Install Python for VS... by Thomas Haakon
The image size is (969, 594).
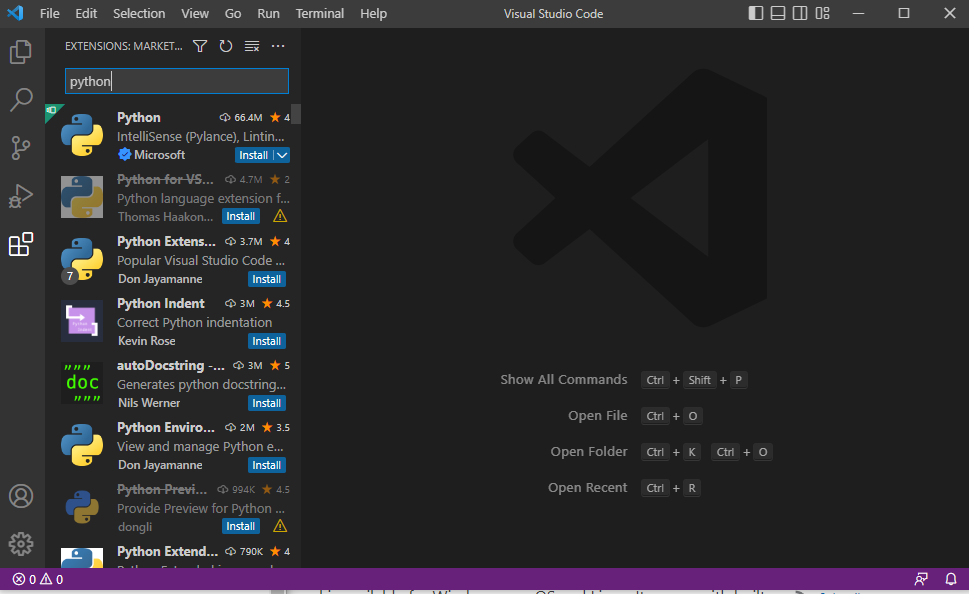(240, 216)
